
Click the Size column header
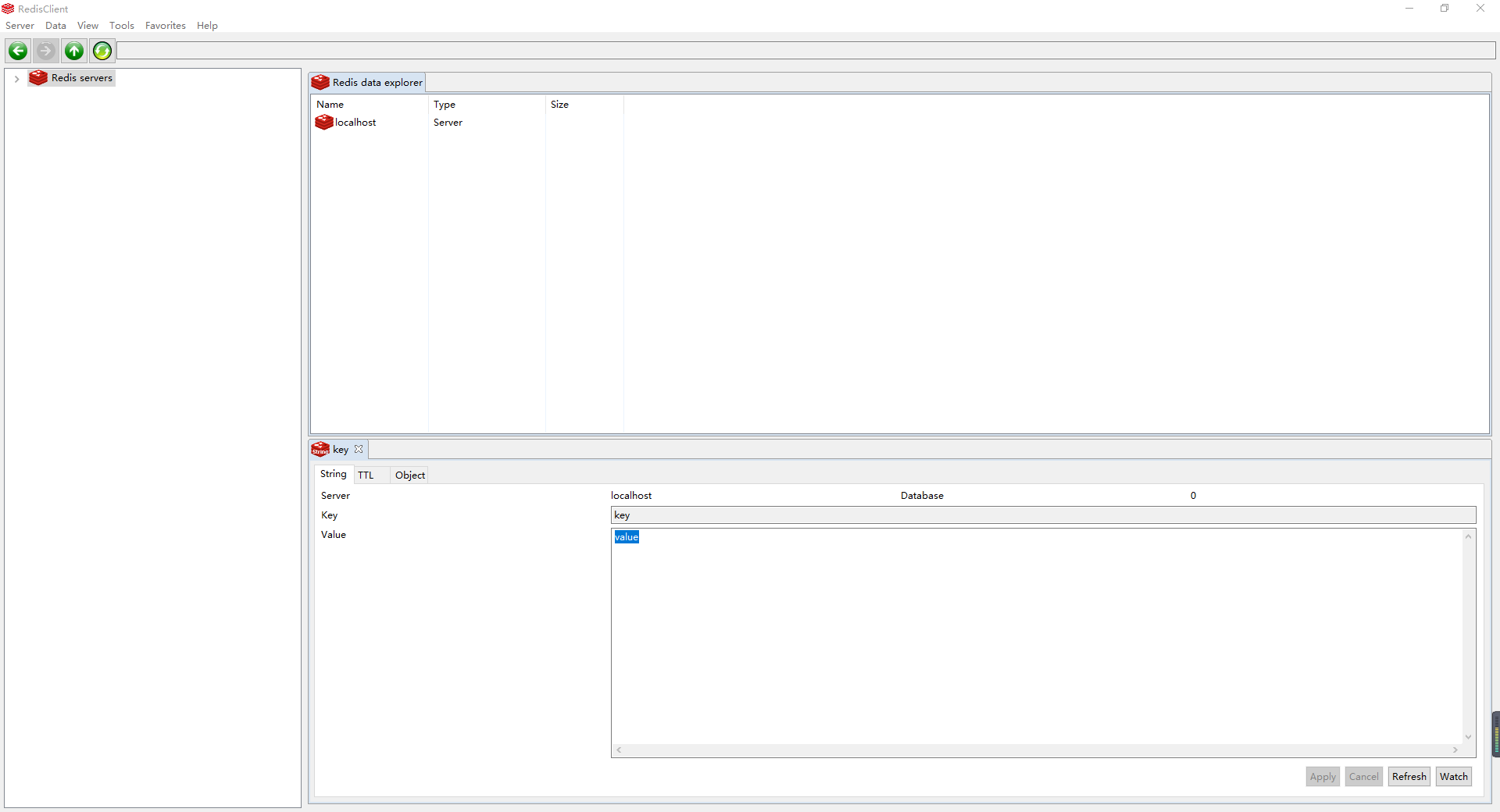tap(584, 105)
